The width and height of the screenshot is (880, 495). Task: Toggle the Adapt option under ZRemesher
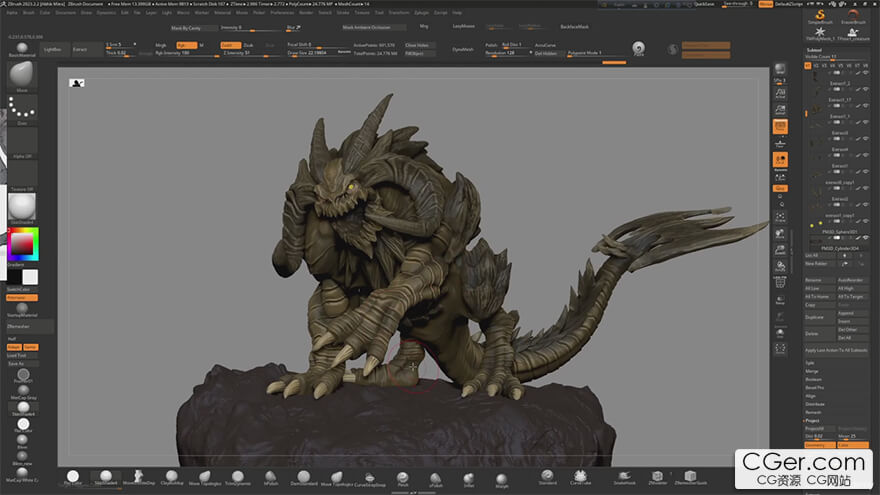click(14, 347)
